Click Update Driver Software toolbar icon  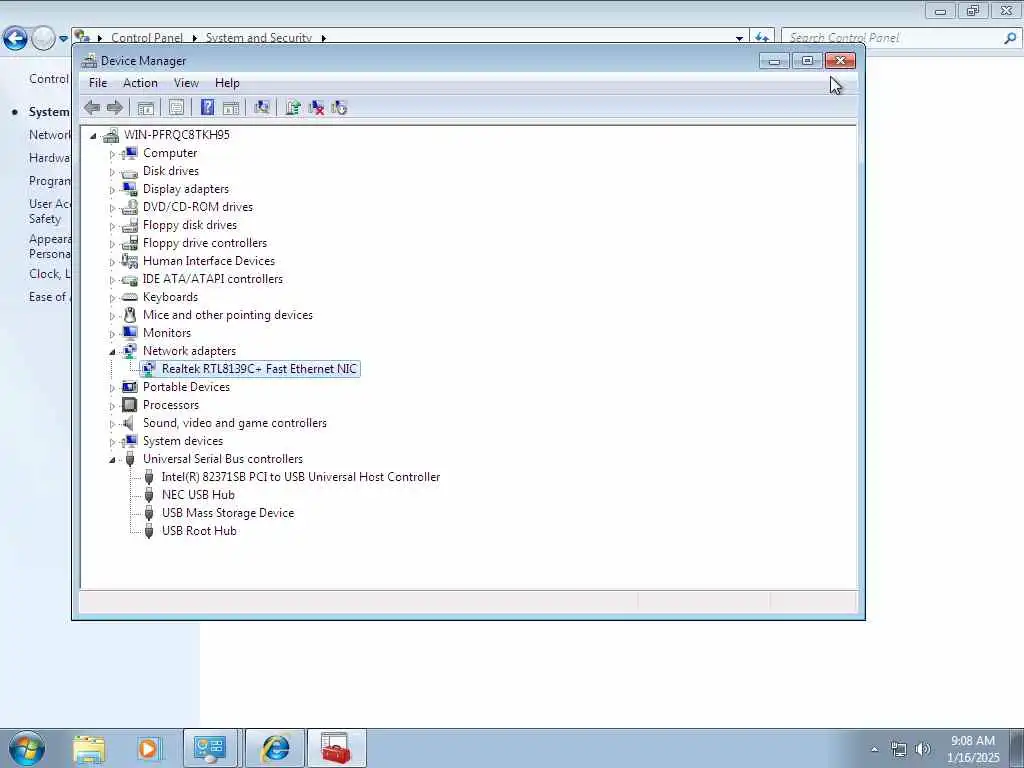pyautogui.click(x=293, y=108)
